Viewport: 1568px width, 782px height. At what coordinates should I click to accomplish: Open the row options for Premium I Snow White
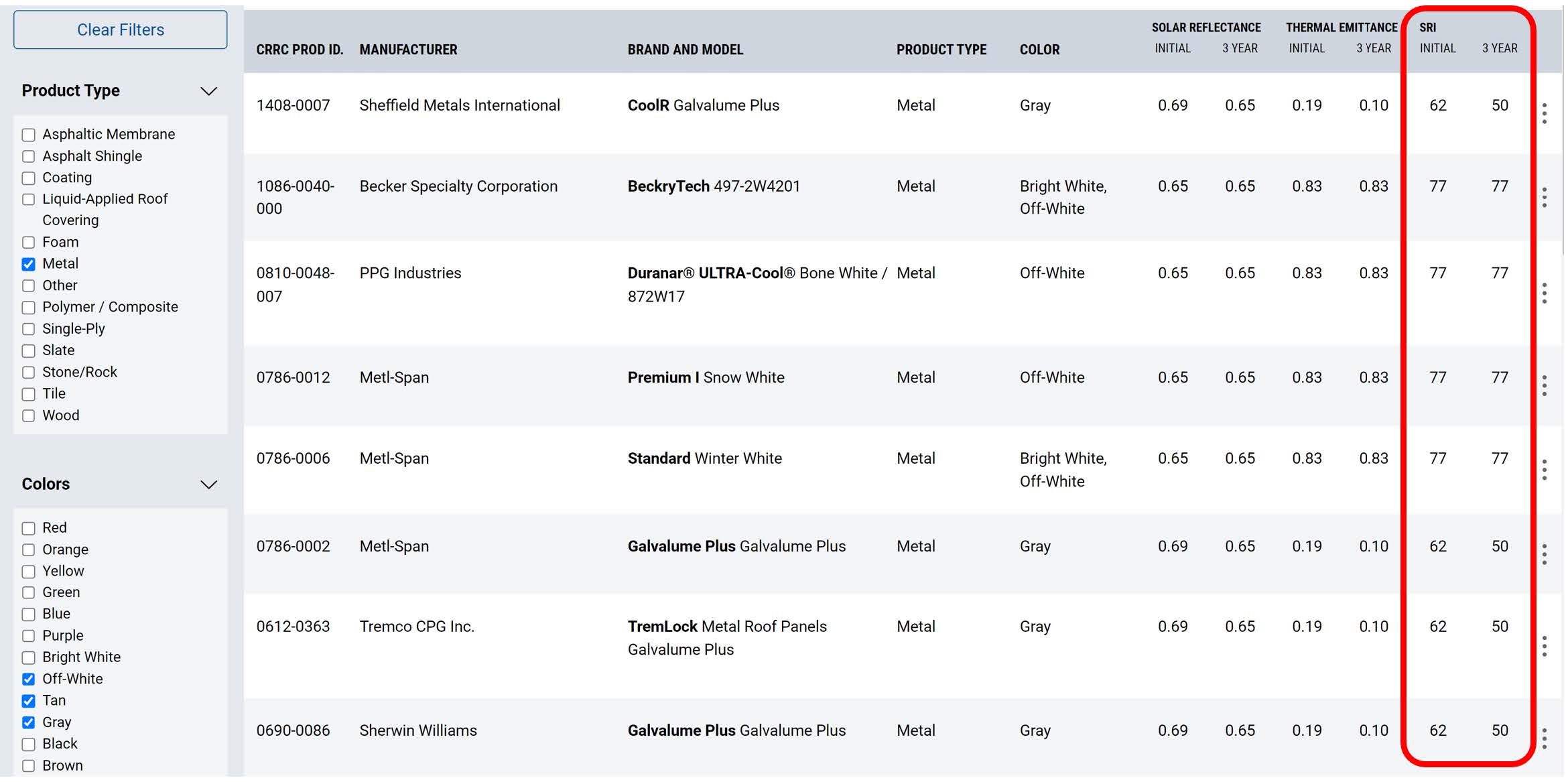pos(1544,385)
